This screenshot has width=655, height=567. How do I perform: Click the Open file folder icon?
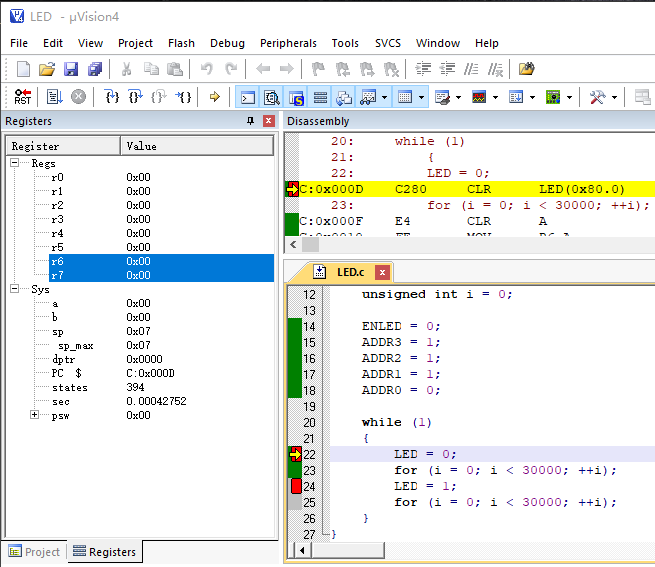47,69
